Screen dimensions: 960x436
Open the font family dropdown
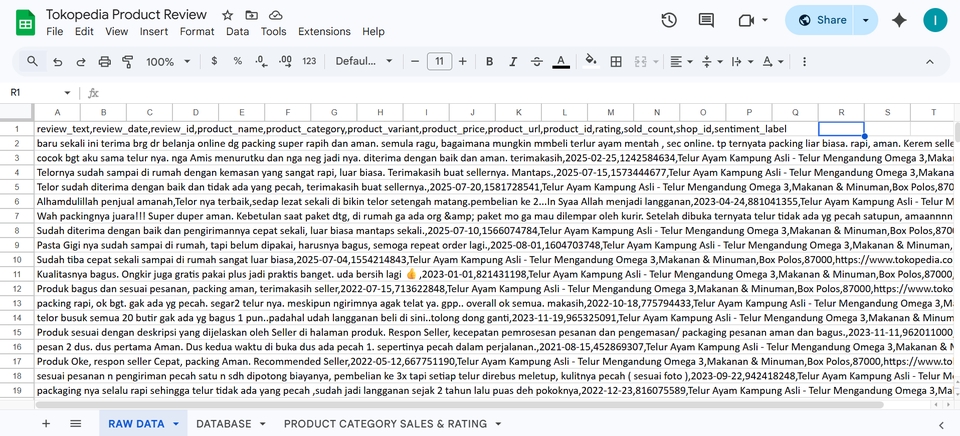[364, 61]
